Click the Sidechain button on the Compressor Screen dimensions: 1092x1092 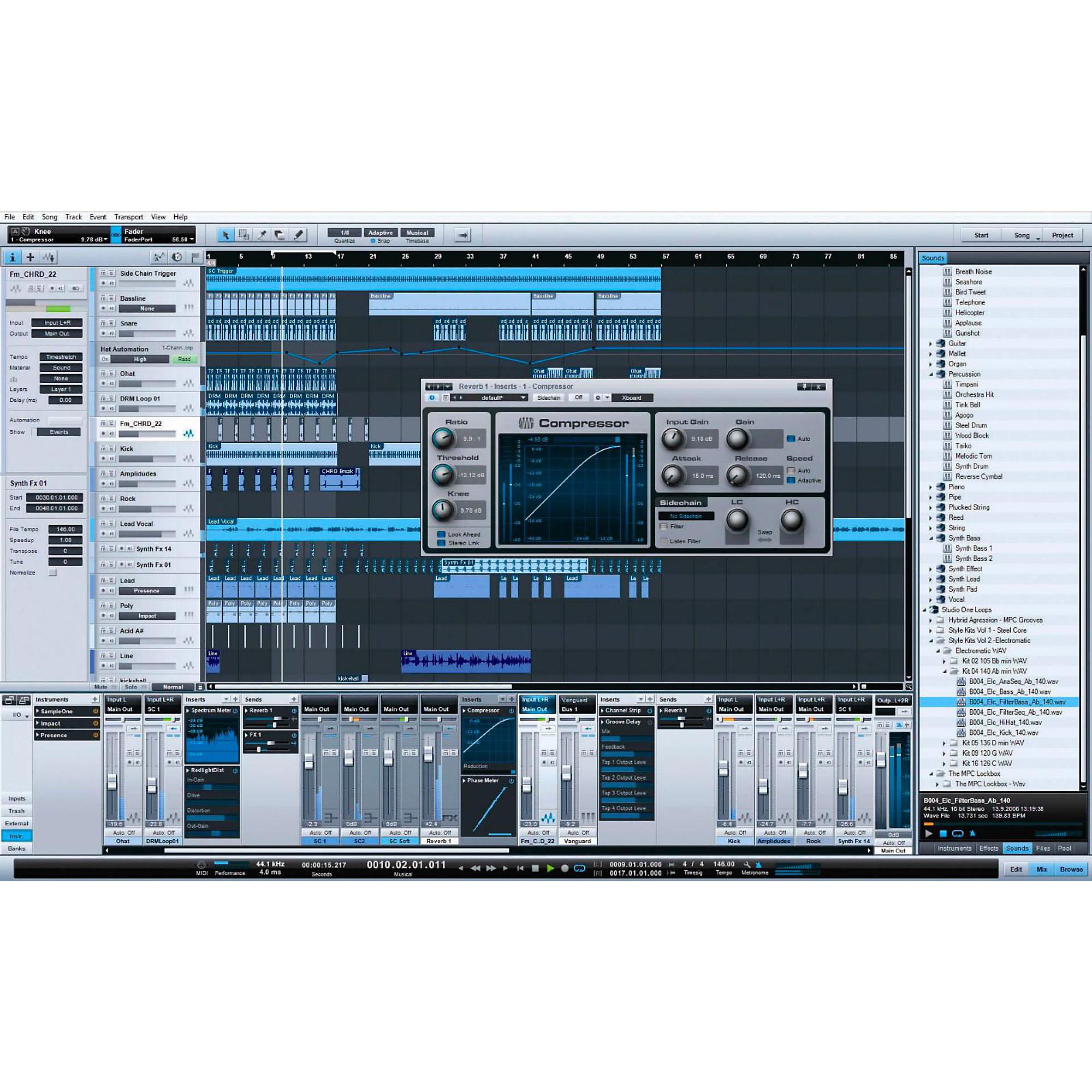(548, 398)
